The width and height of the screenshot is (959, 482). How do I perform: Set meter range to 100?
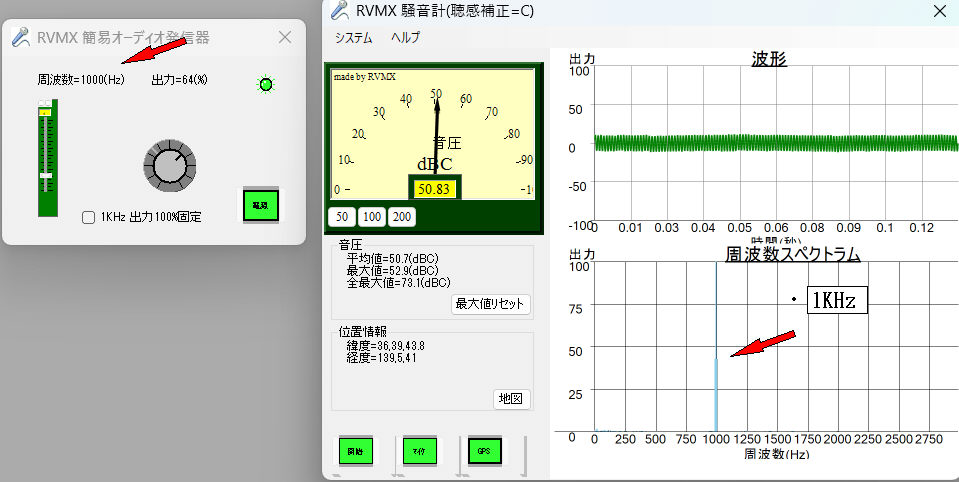pyautogui.click(x=372, y=217)
